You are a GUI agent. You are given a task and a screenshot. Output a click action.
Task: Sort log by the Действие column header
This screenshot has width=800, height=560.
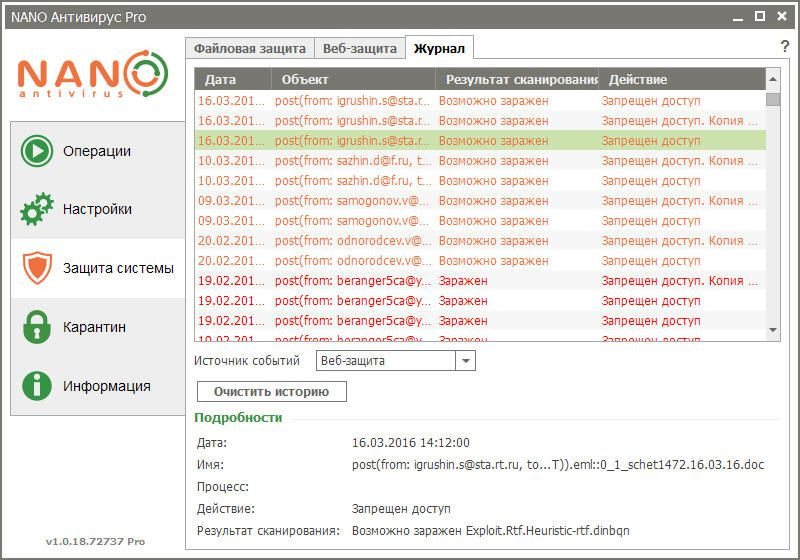[682, 80]
